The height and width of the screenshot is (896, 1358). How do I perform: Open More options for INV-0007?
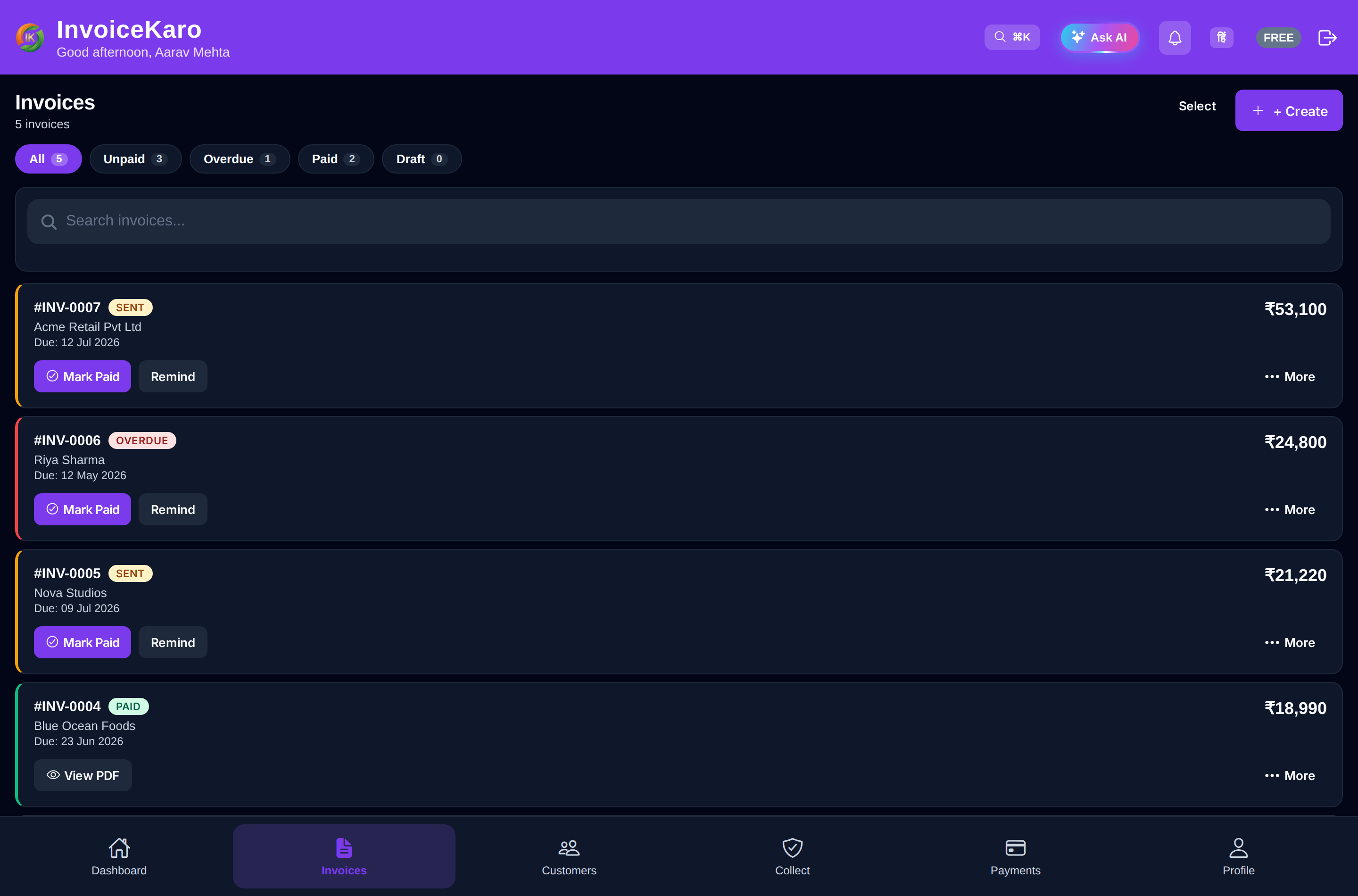click(1290, 377)
